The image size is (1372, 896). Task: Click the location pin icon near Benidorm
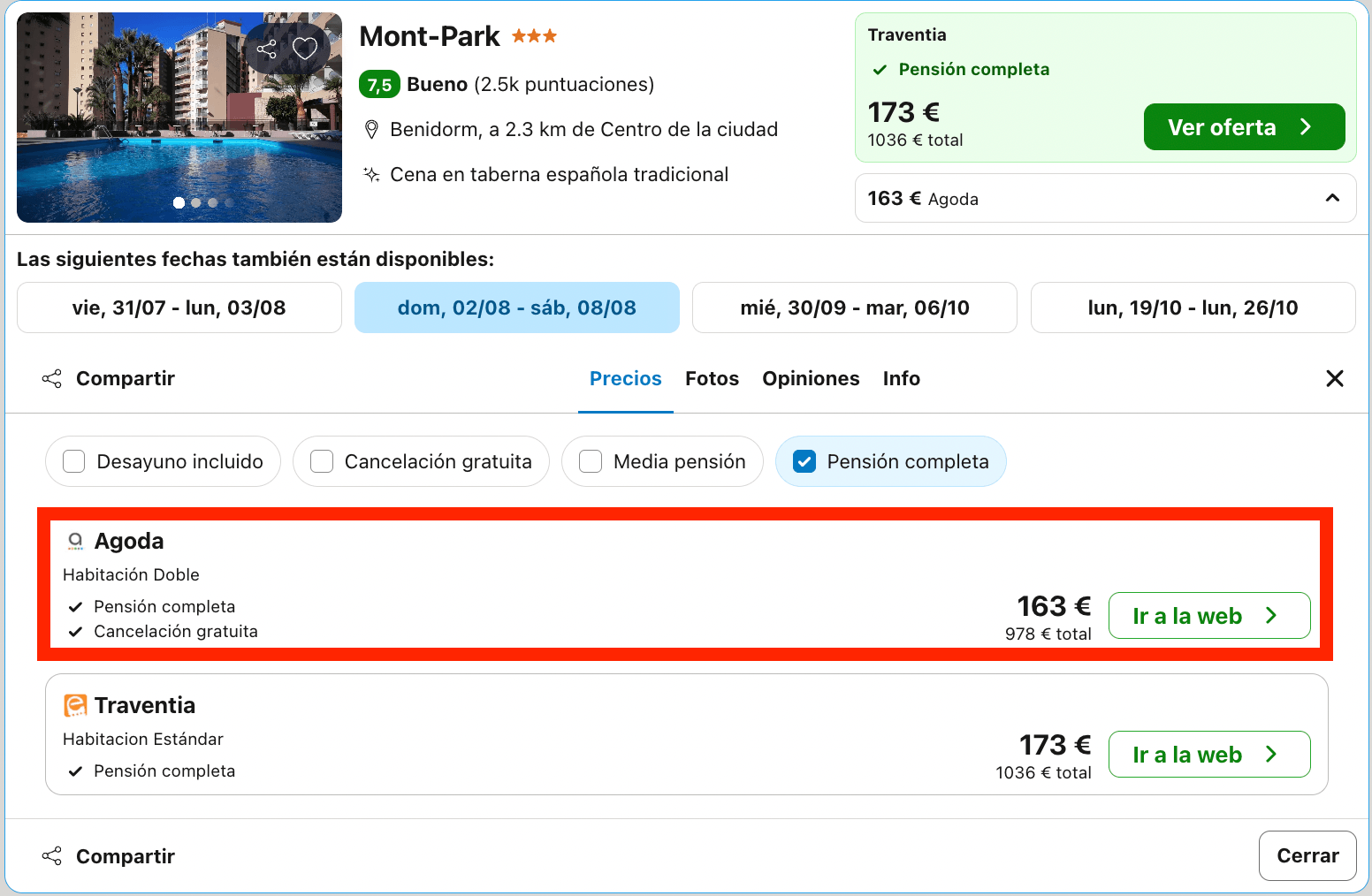point(372,130)
